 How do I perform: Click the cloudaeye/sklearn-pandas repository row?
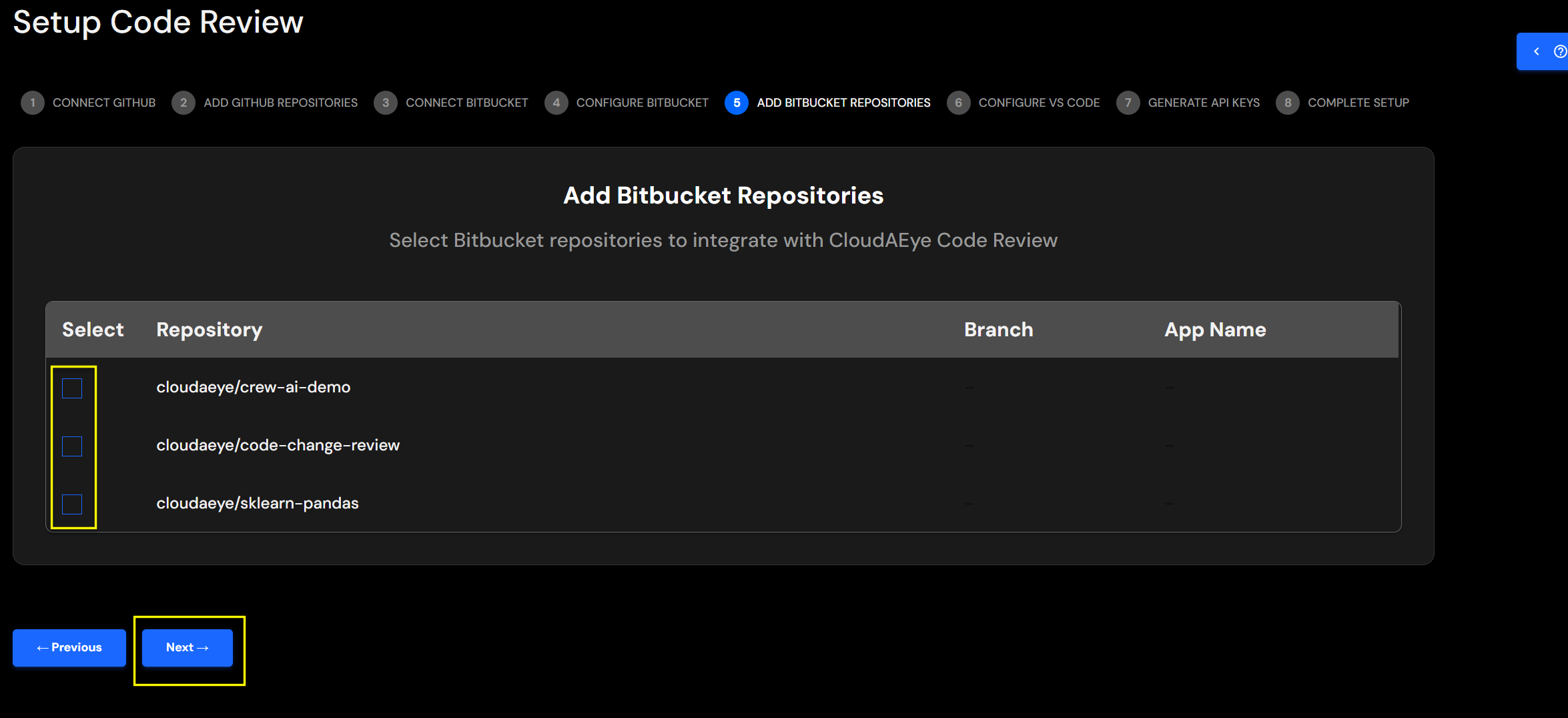click(258, 503)
